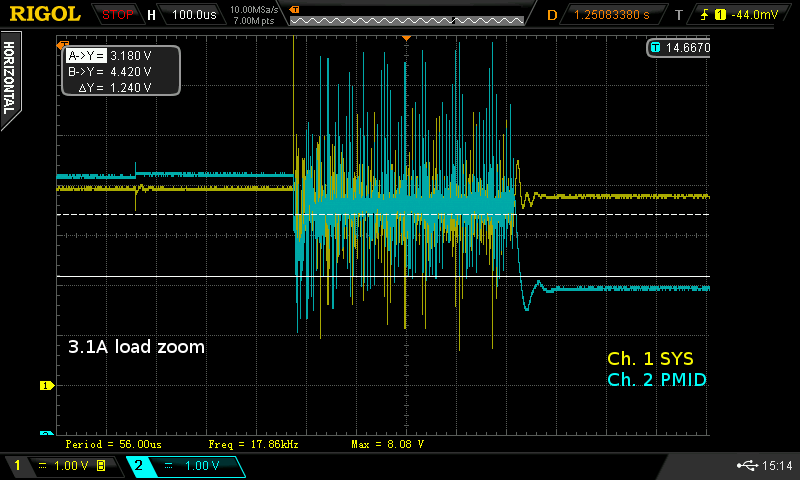The width and height of the screenshot is (800, 480).
Task: Click the B->Y cursor reading 4.420 V
Action: point(110,71)
